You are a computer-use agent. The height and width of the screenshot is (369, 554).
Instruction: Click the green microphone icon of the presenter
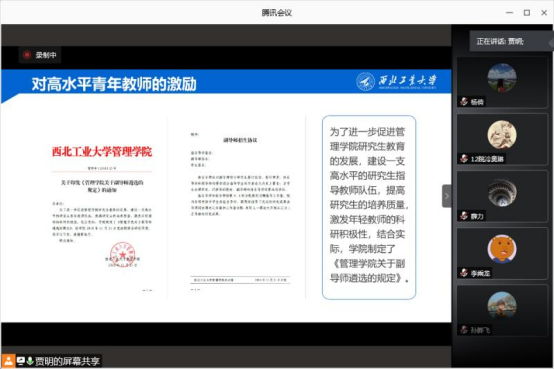(x=30, y=361)
